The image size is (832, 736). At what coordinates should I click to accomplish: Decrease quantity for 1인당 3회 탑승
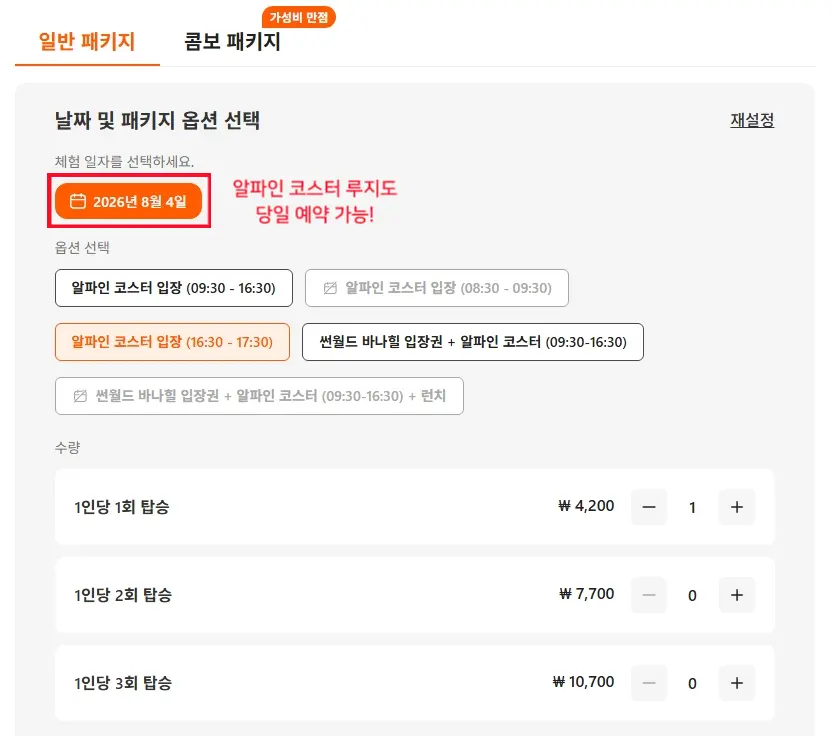648,683
